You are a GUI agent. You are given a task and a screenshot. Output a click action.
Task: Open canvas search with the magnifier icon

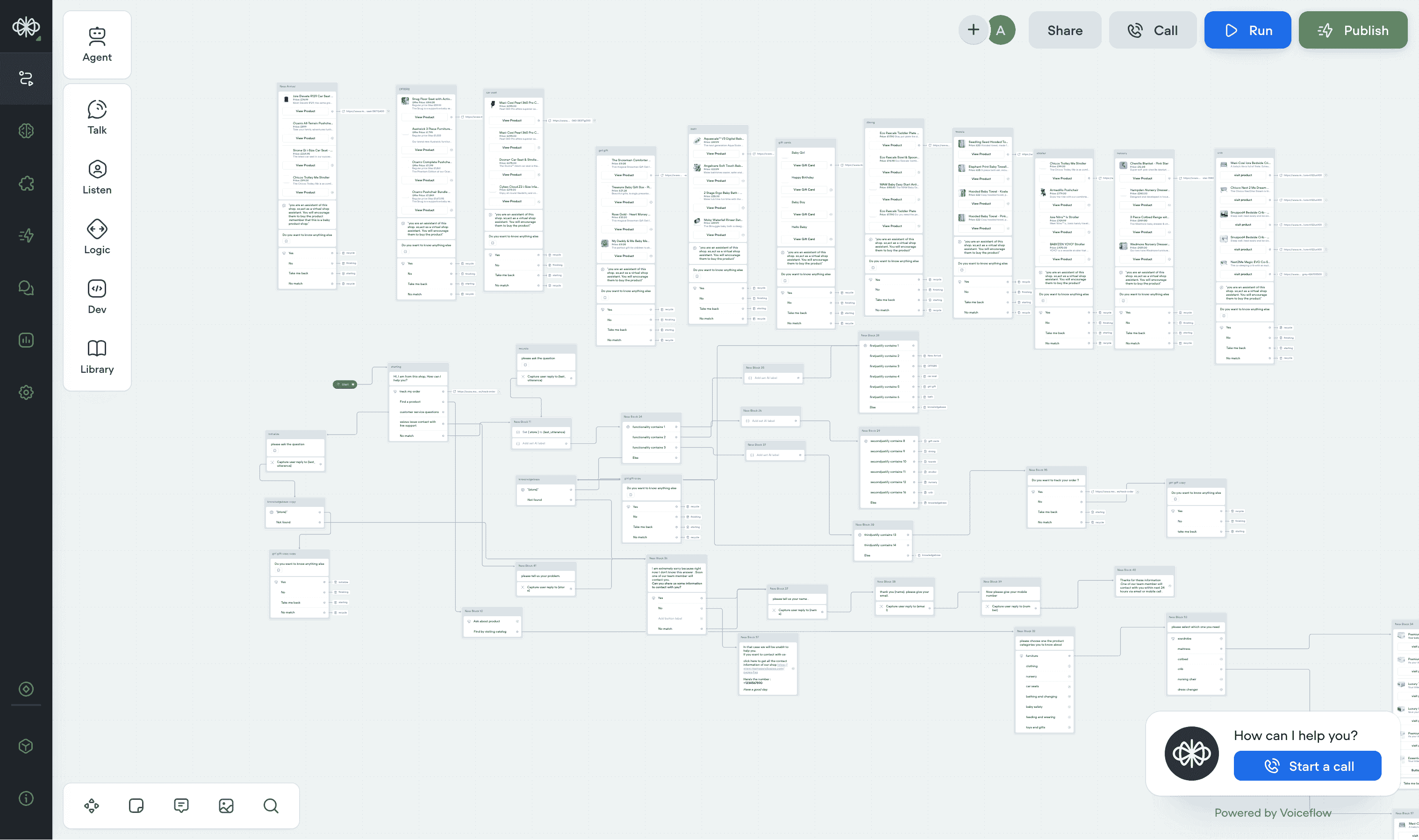pyautogui.click(x=271, y=805)
